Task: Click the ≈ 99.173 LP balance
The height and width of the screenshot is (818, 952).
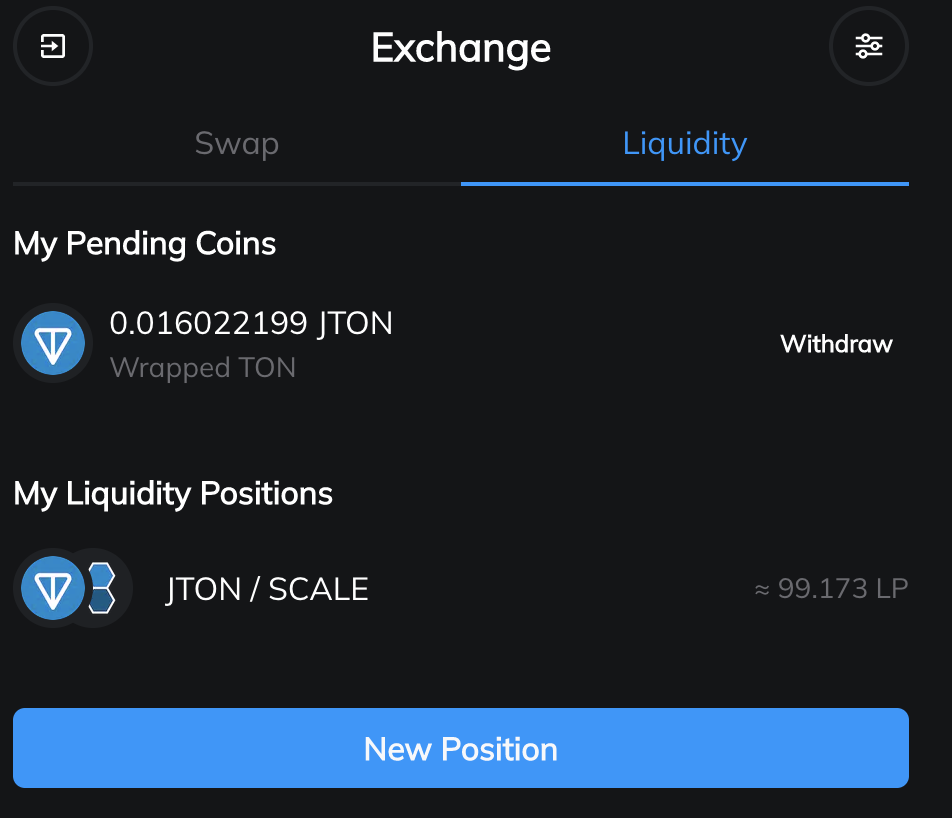Action: (830, 588)
